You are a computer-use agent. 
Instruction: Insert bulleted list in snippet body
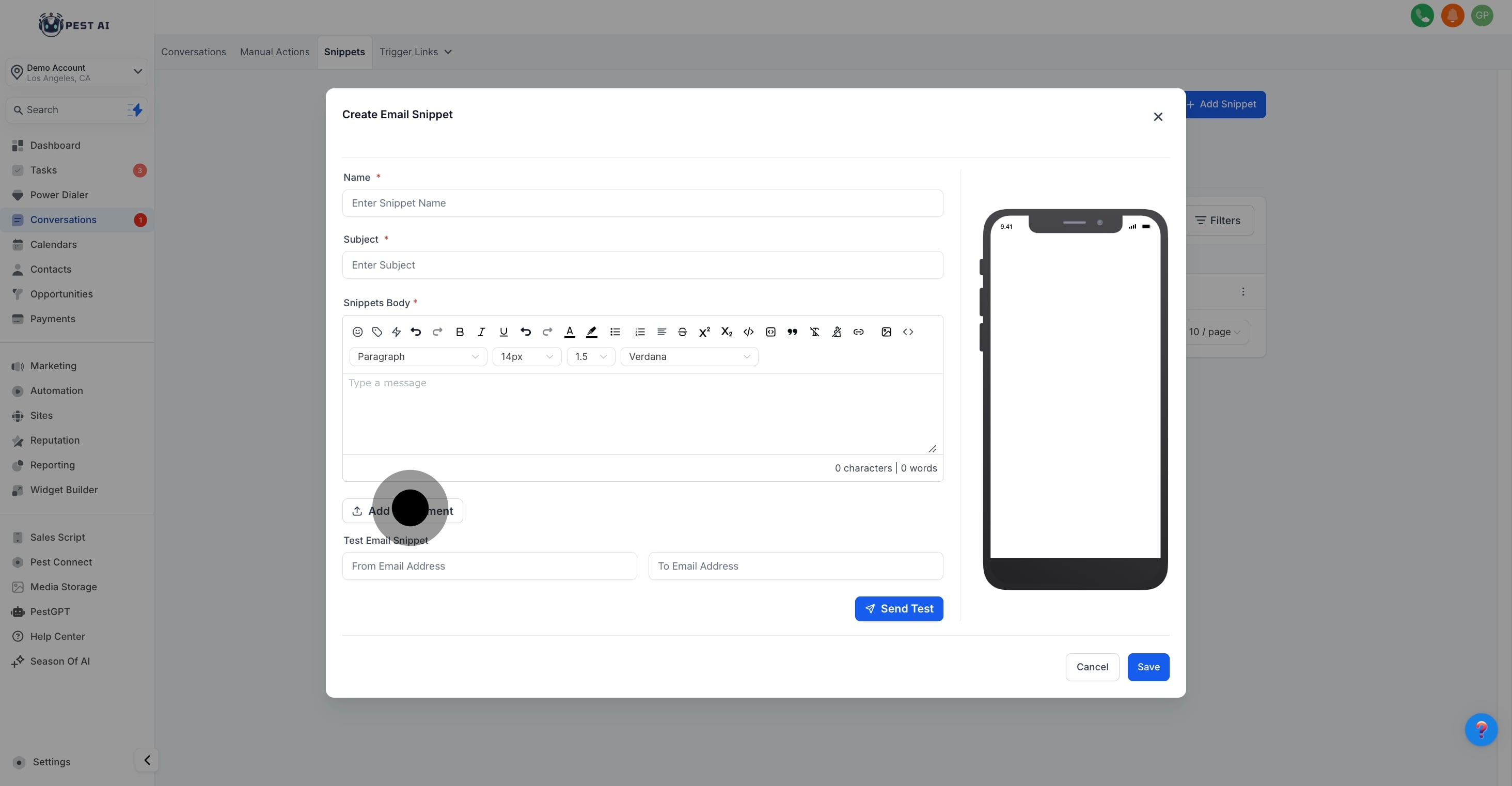click(x=615, y=332)
